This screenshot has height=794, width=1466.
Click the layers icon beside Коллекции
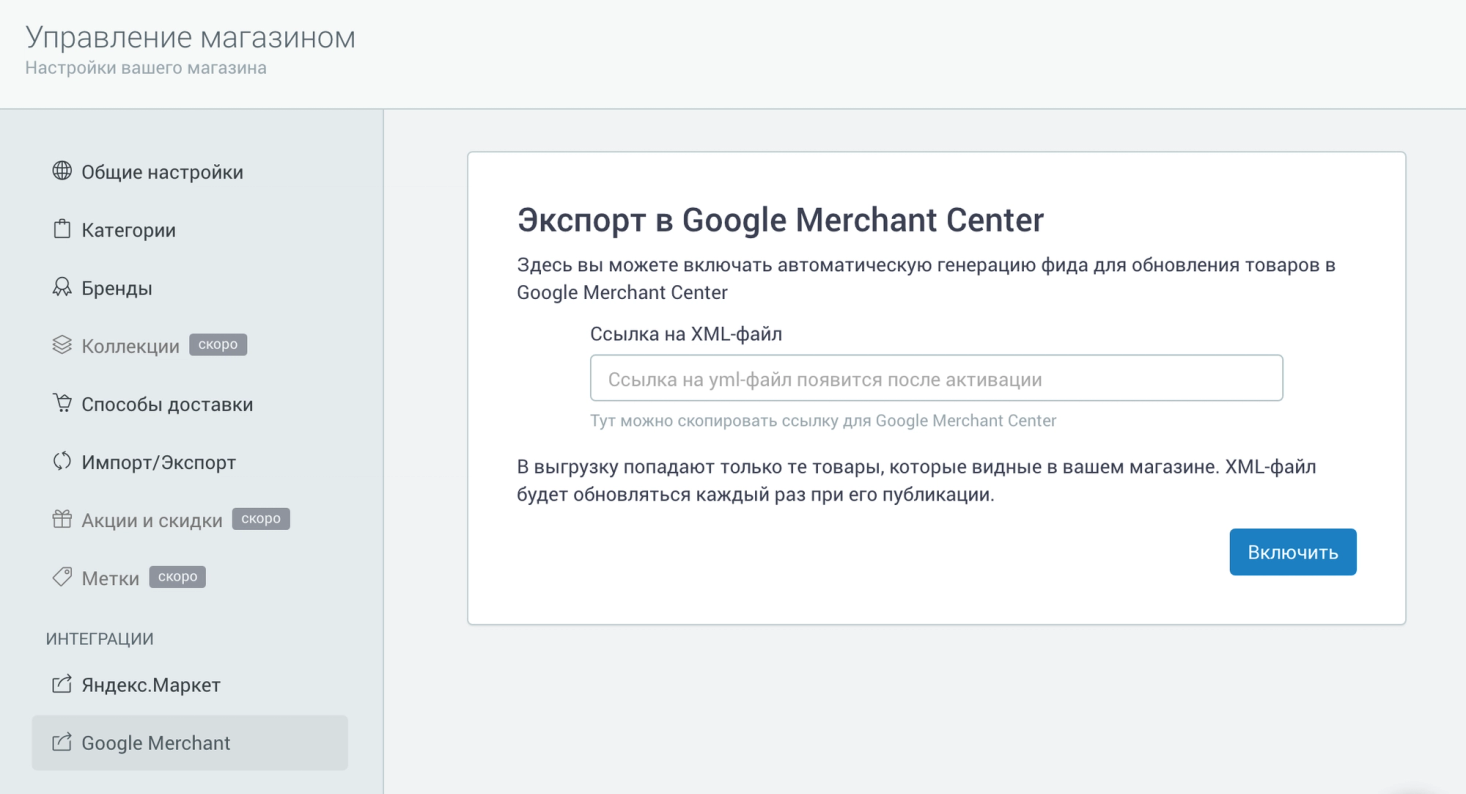point(62,345)
